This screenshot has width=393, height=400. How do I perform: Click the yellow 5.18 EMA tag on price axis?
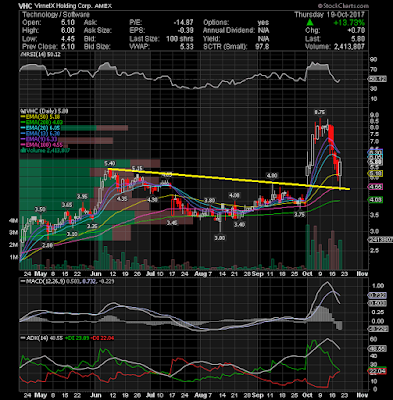coord(375,173)
